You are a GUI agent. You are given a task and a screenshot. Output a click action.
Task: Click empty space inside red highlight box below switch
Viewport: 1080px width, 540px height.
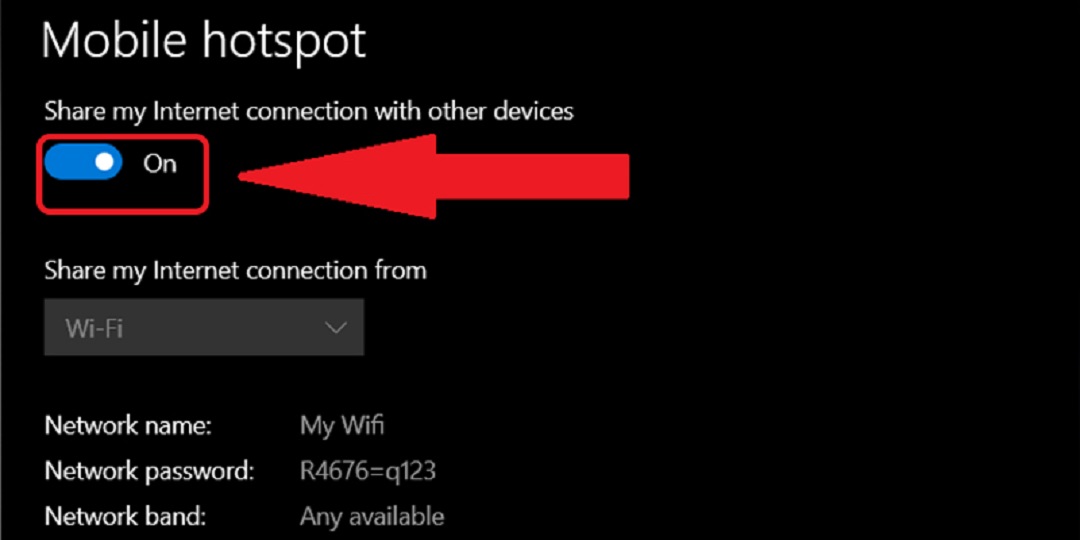pos(123,194)
